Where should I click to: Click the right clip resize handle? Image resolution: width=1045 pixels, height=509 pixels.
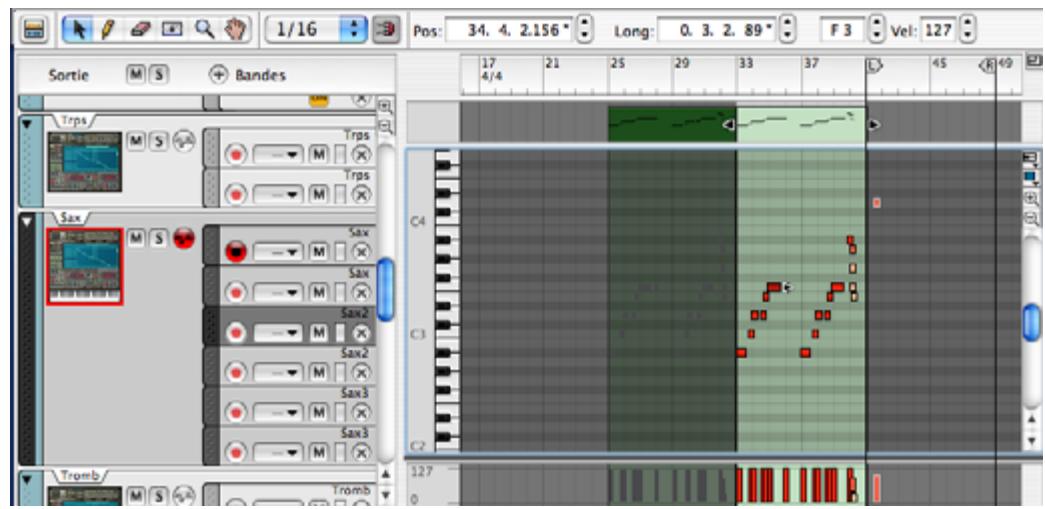875,125
